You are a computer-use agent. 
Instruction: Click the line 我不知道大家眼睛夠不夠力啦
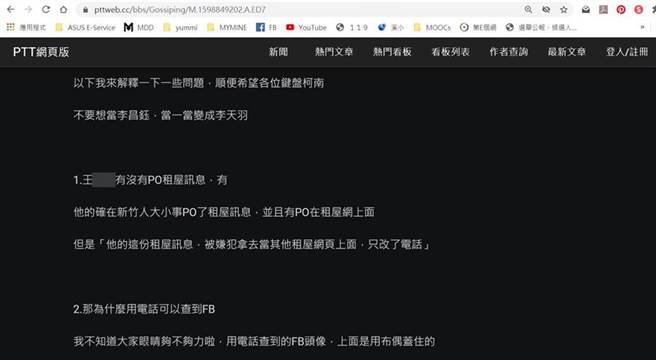point(254,342)
